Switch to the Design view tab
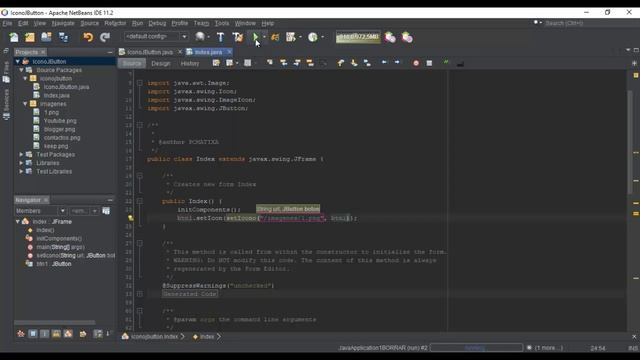The height and width of the screenshot is (360, 640). coord(161,63)
